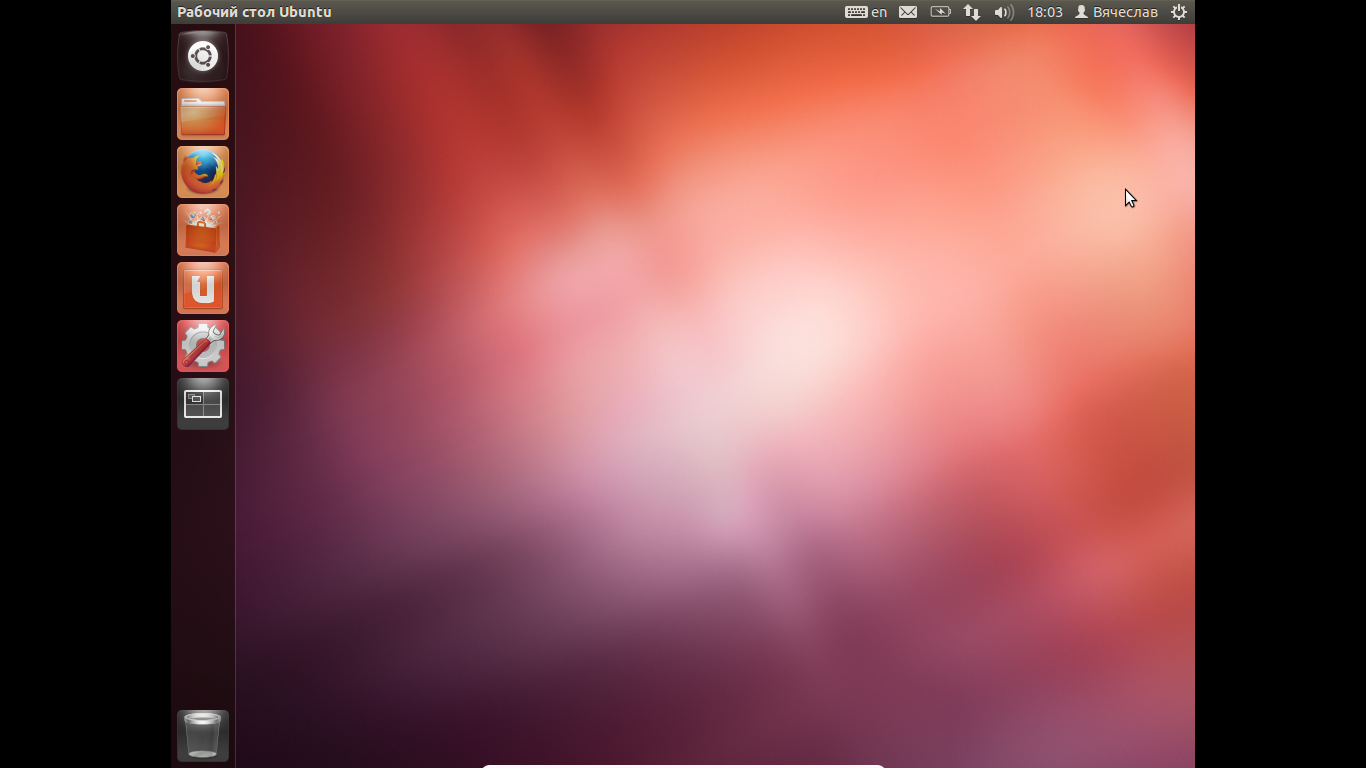The width and height of the screenshot is (1366, 768).
Task: Open the Trash in the launcher
Action: [x=203, y=736]
